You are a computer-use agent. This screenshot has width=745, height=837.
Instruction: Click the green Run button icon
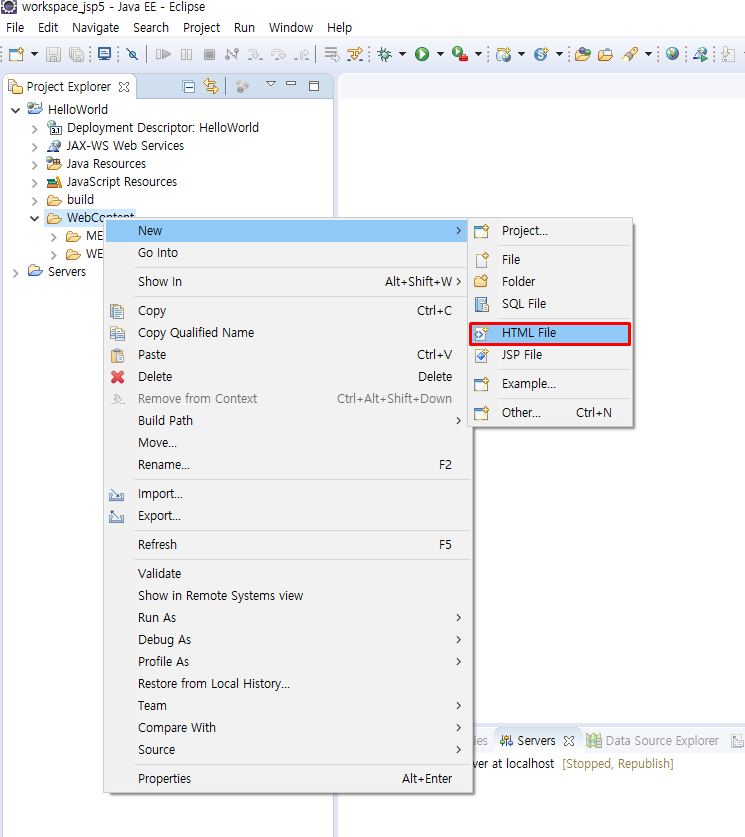(422, 54)
